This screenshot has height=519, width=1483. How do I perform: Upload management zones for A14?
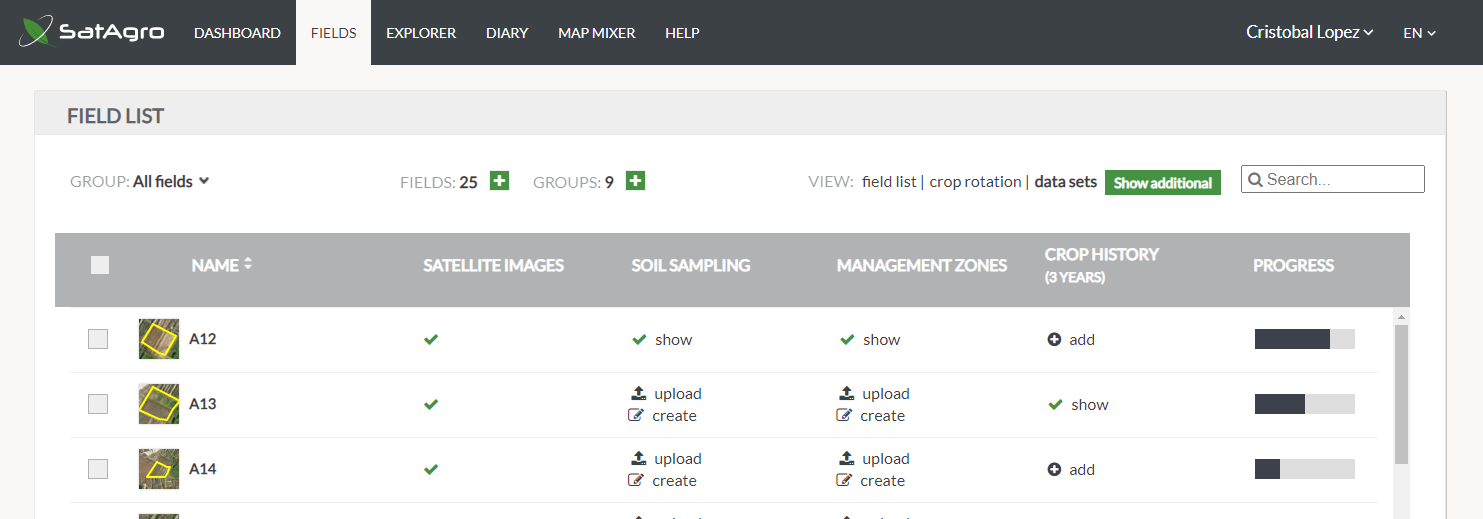point(886,459)
